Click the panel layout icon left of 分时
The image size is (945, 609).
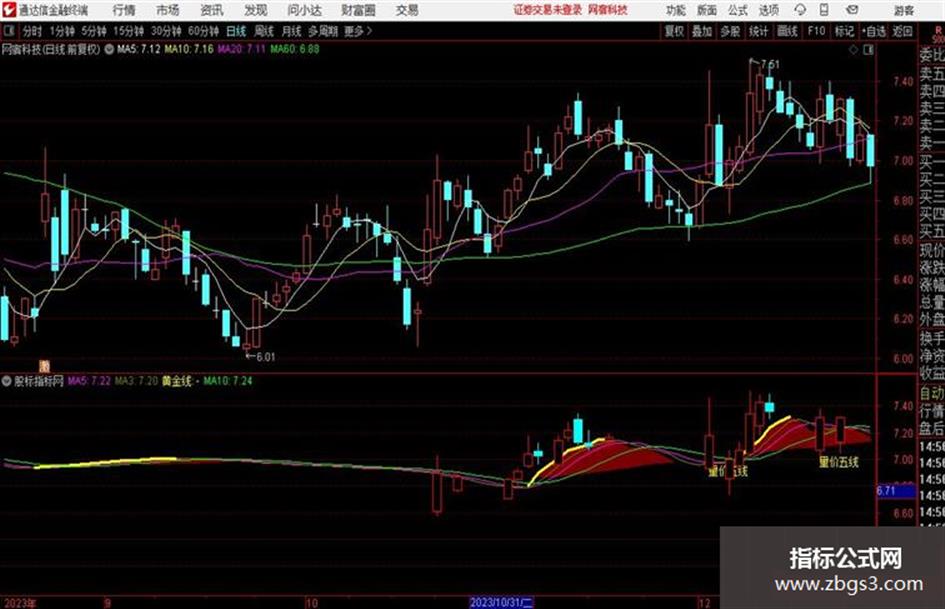pyautogui.click(x=8, y=31)
